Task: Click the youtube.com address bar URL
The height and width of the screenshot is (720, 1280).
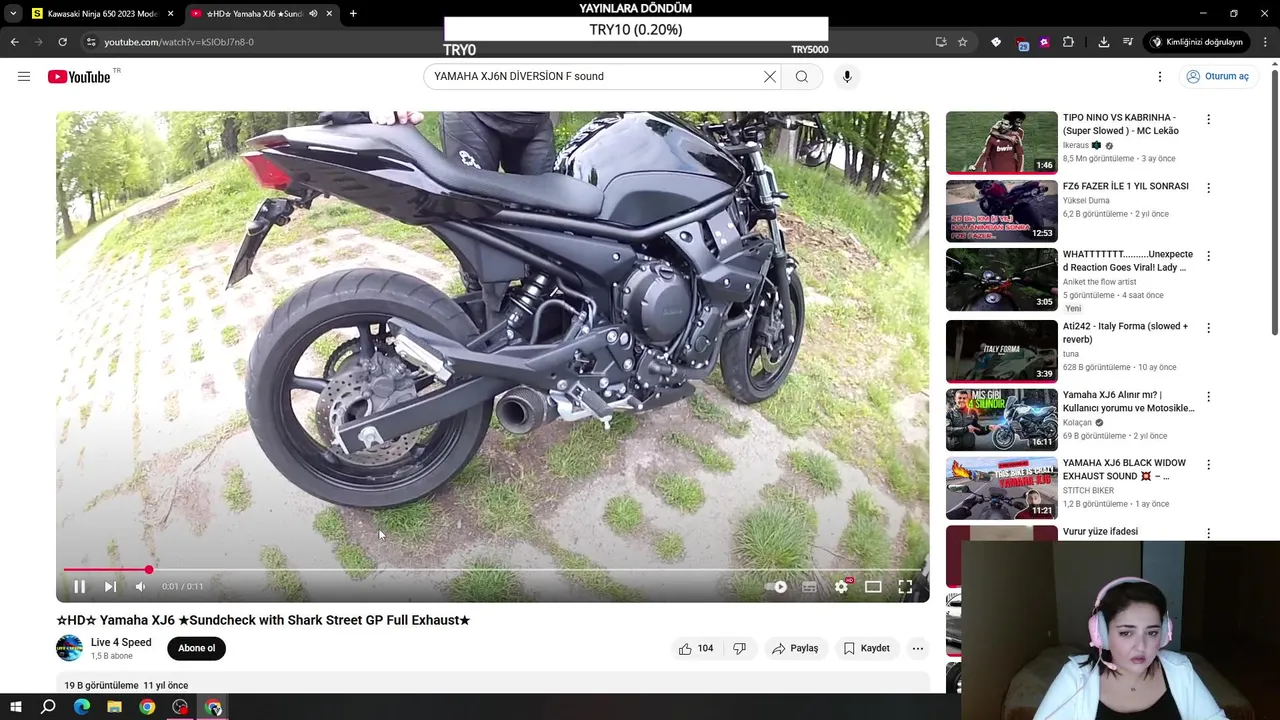Action: (179, 42)
